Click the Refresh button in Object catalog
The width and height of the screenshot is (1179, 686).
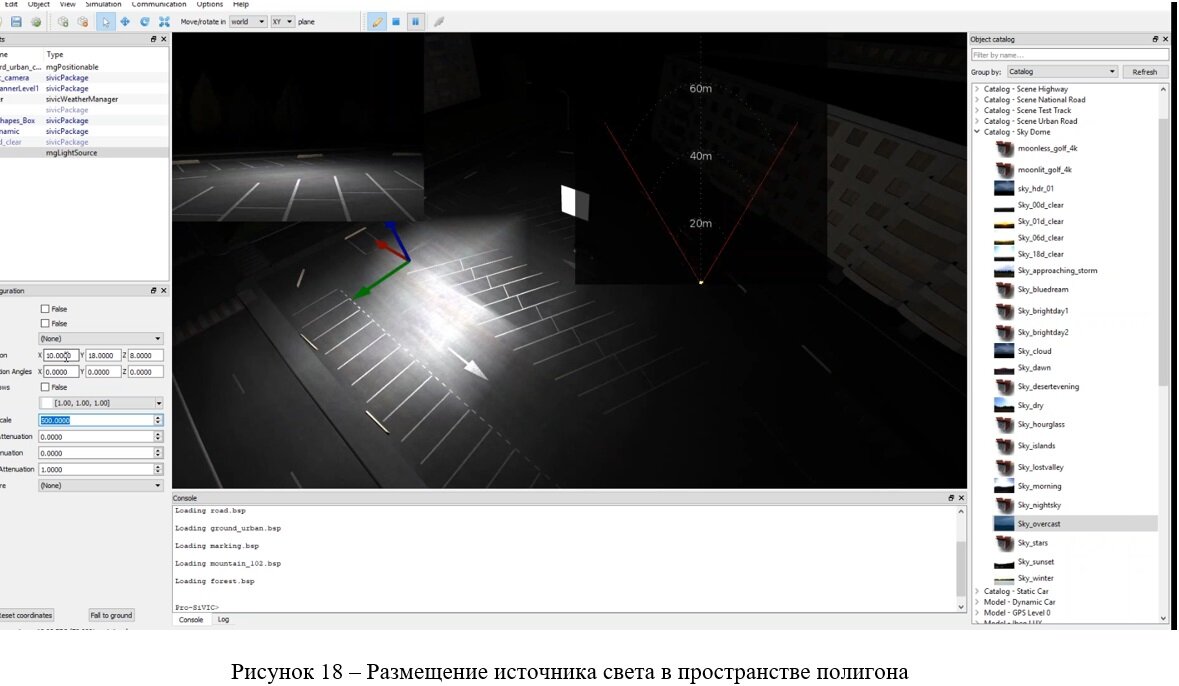(x=1144, y=71)
